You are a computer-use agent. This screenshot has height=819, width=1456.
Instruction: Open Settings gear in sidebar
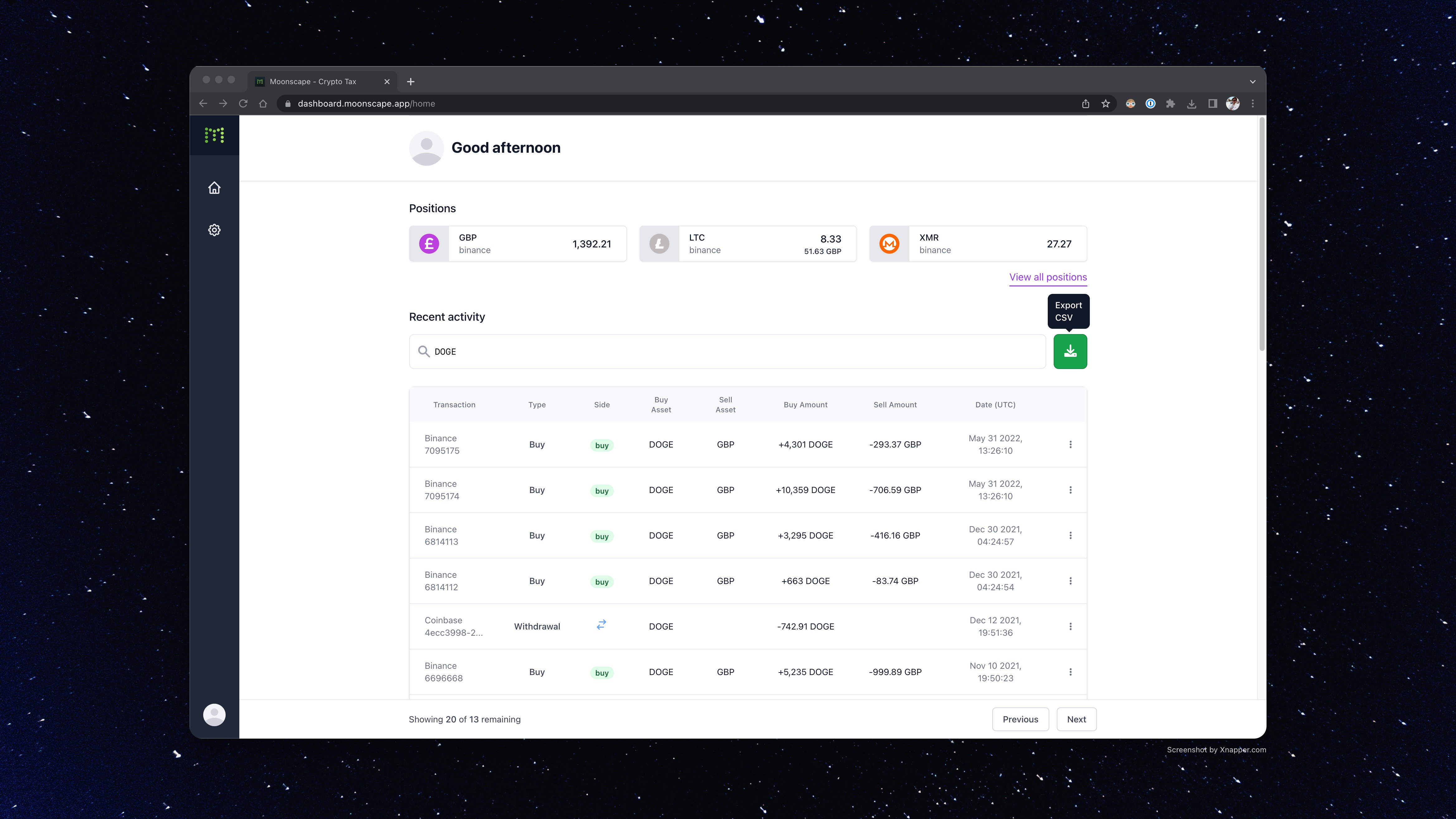click(x=214, y=230)
